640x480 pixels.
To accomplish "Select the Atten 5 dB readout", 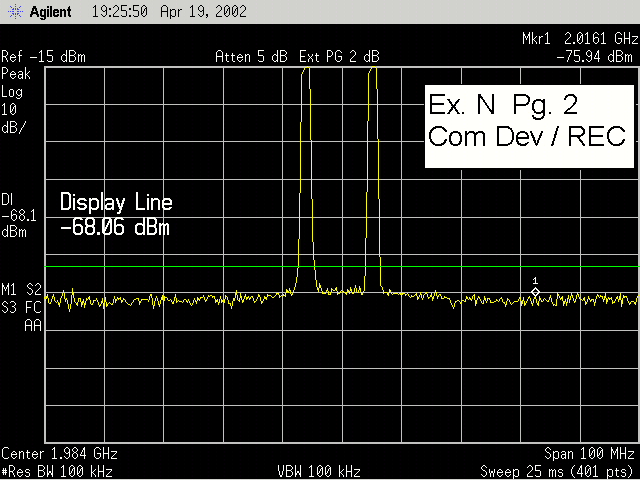I will coord(253,57).
